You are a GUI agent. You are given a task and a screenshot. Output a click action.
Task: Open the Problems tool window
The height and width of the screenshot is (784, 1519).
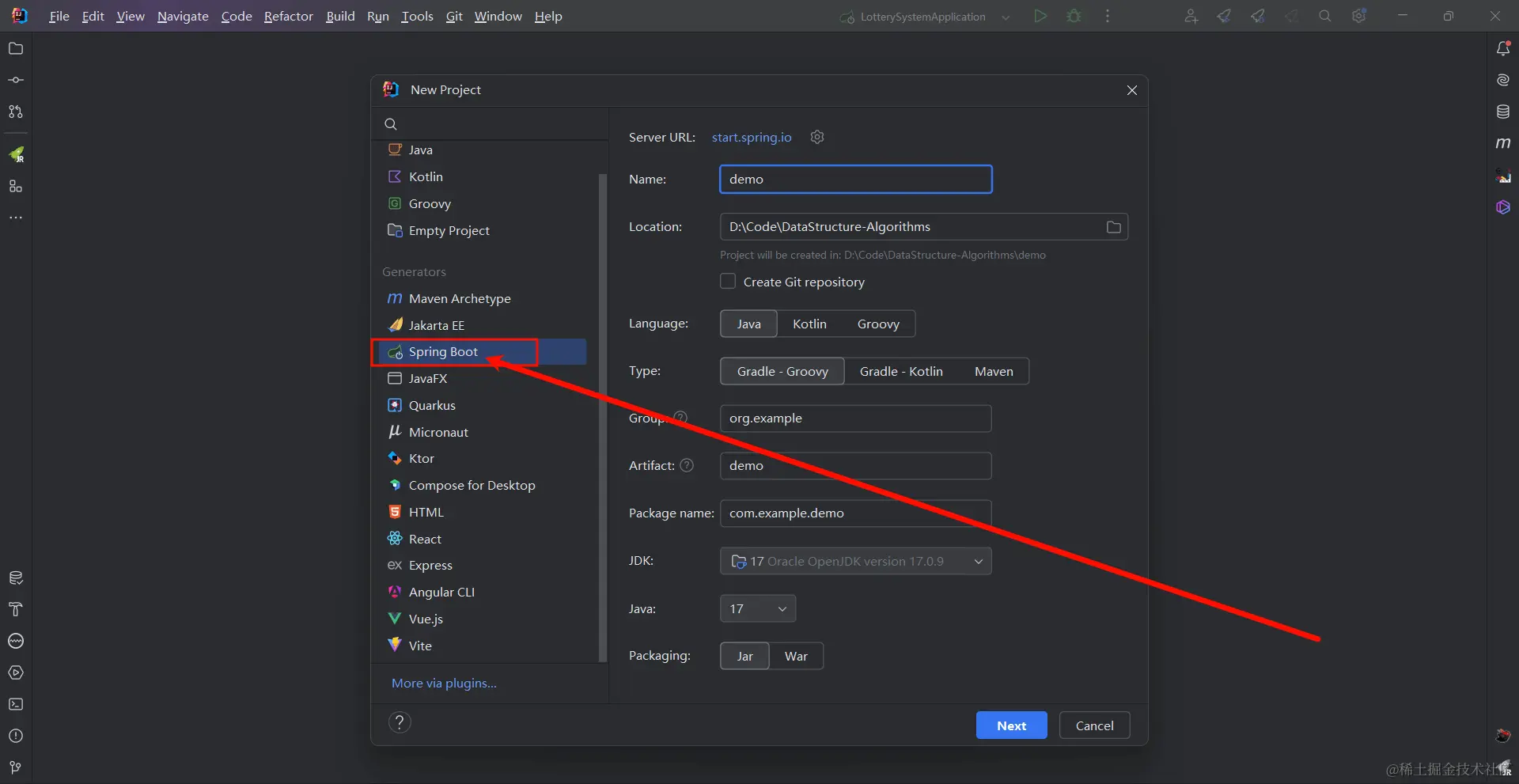pos(15,736)
